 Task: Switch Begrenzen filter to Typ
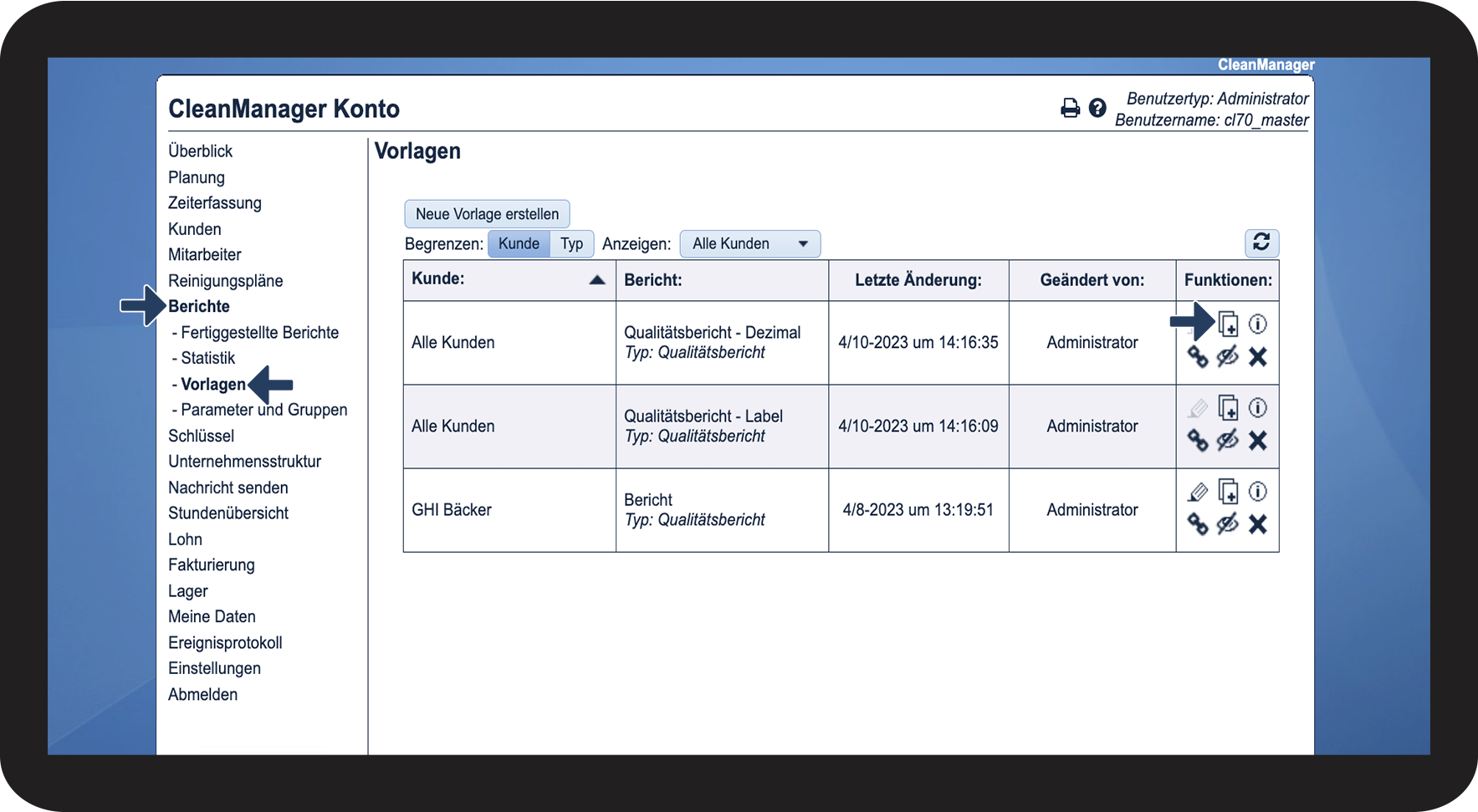coord(571,243)
